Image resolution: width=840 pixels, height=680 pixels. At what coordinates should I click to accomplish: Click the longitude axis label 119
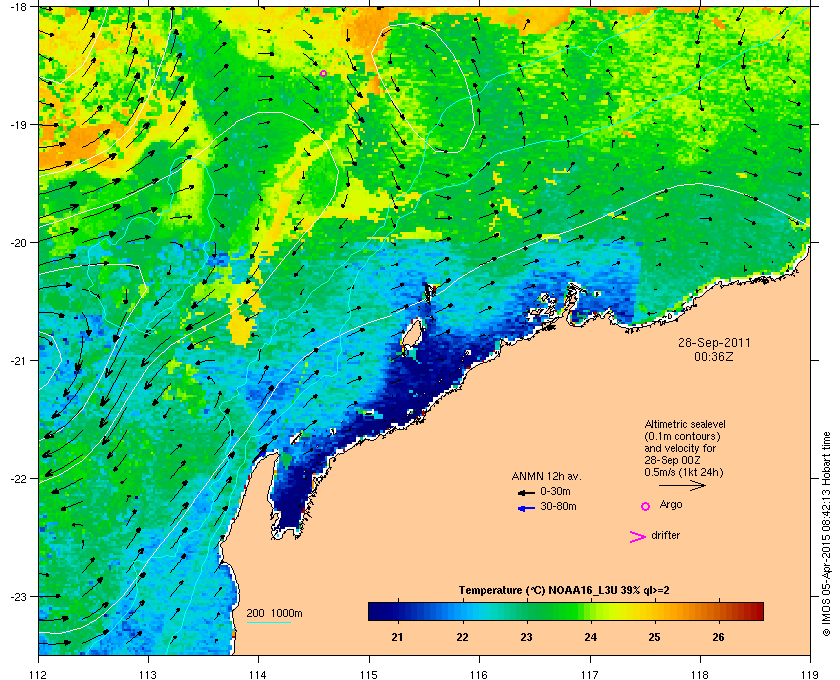click(x=810, y=674)
